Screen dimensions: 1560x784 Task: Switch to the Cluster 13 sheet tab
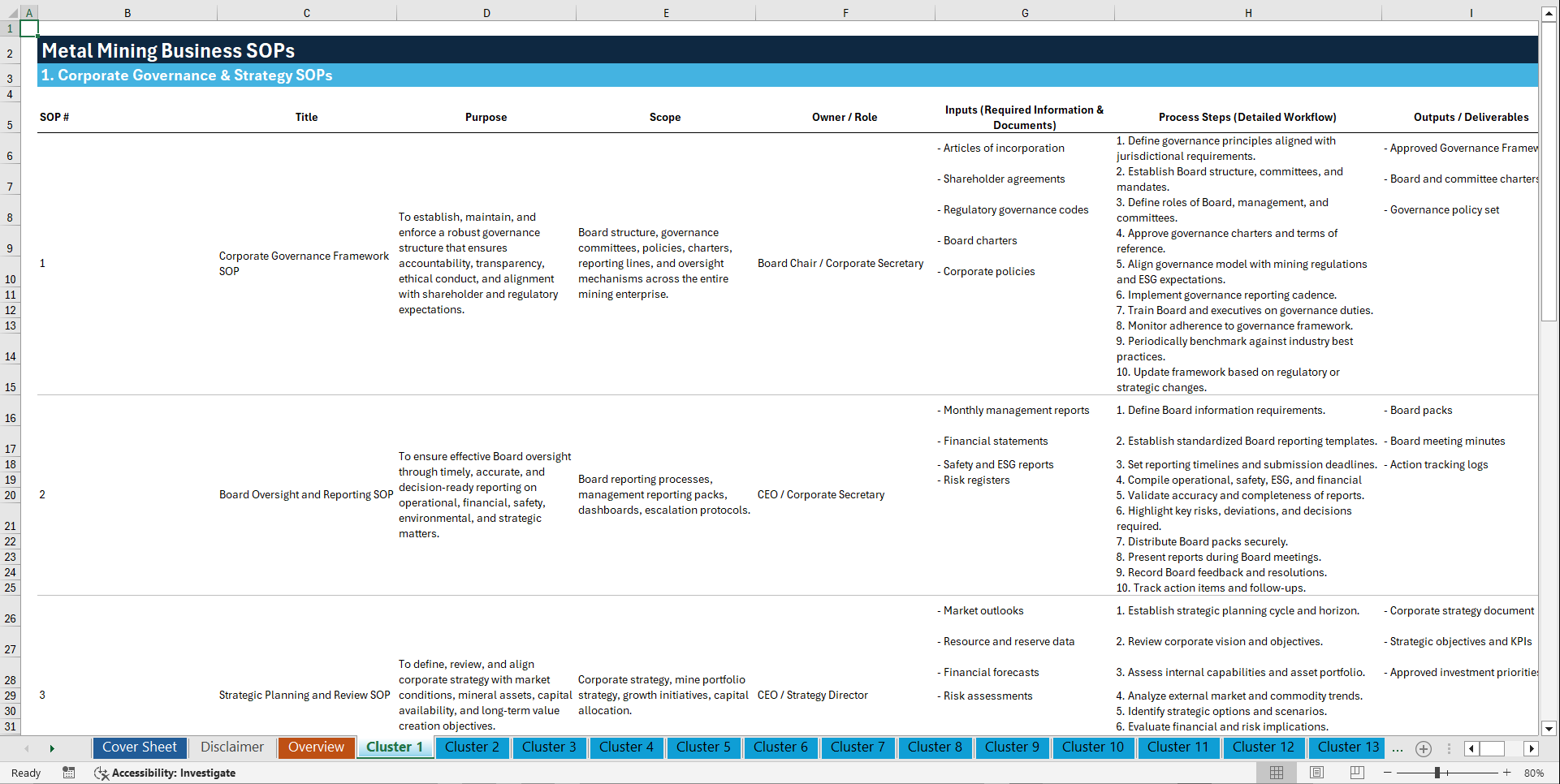coord(1346,747)
